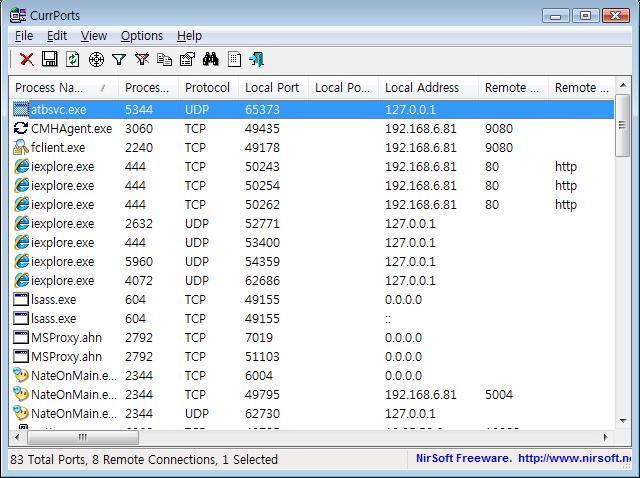The image size is (640, 478).
Task: Click local port 53400 cell
Action: click(x=262, y=242)
